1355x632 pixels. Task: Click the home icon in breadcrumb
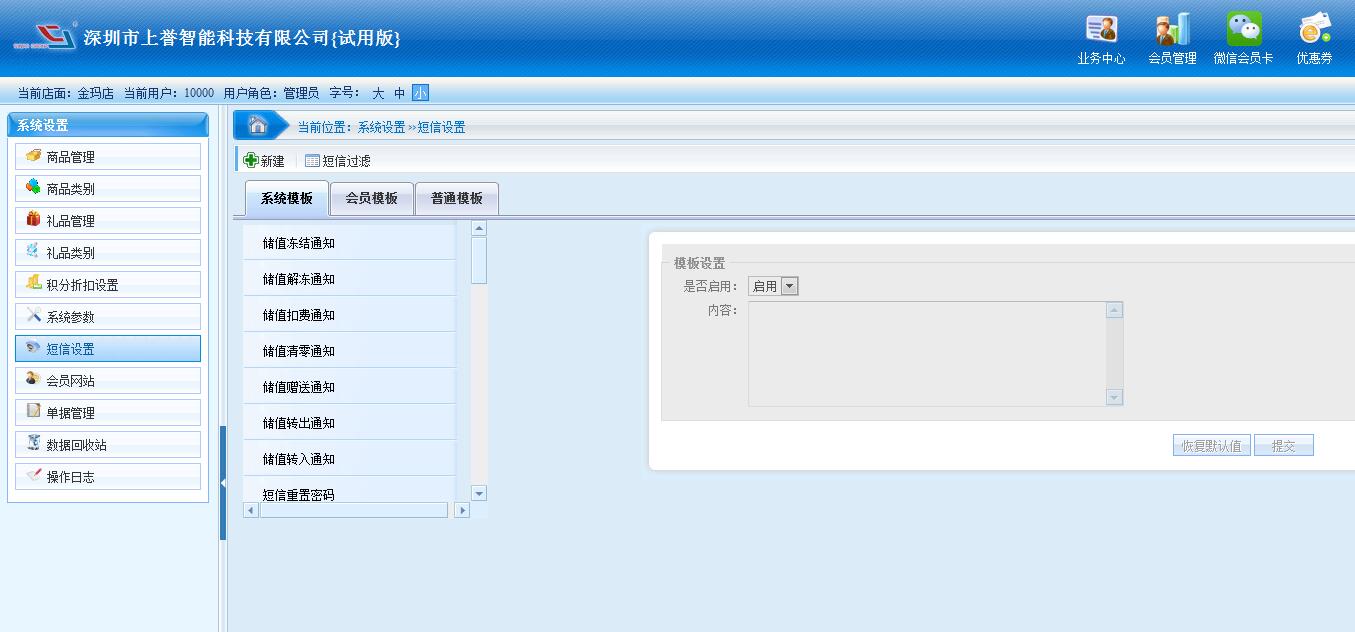click(257, 126)
